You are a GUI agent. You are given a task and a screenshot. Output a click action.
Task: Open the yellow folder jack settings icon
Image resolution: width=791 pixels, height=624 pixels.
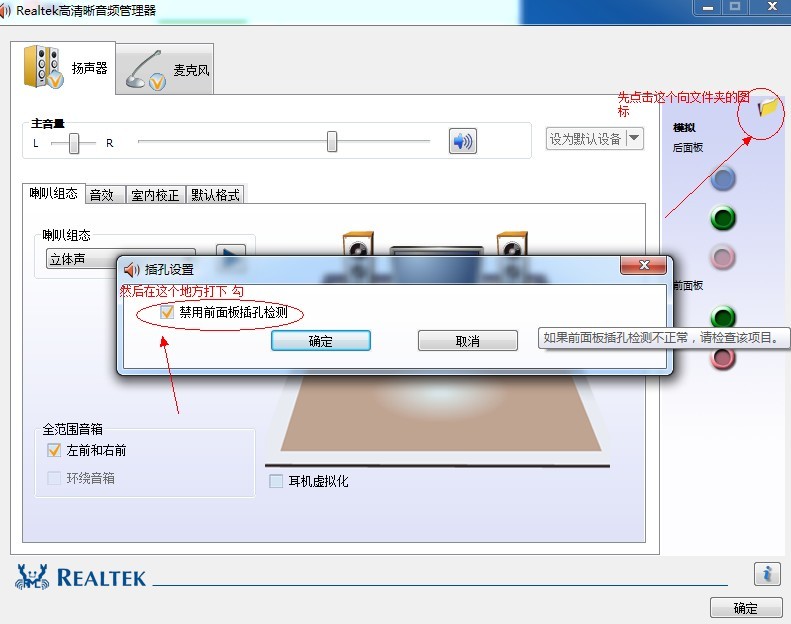tap(767, 106)
